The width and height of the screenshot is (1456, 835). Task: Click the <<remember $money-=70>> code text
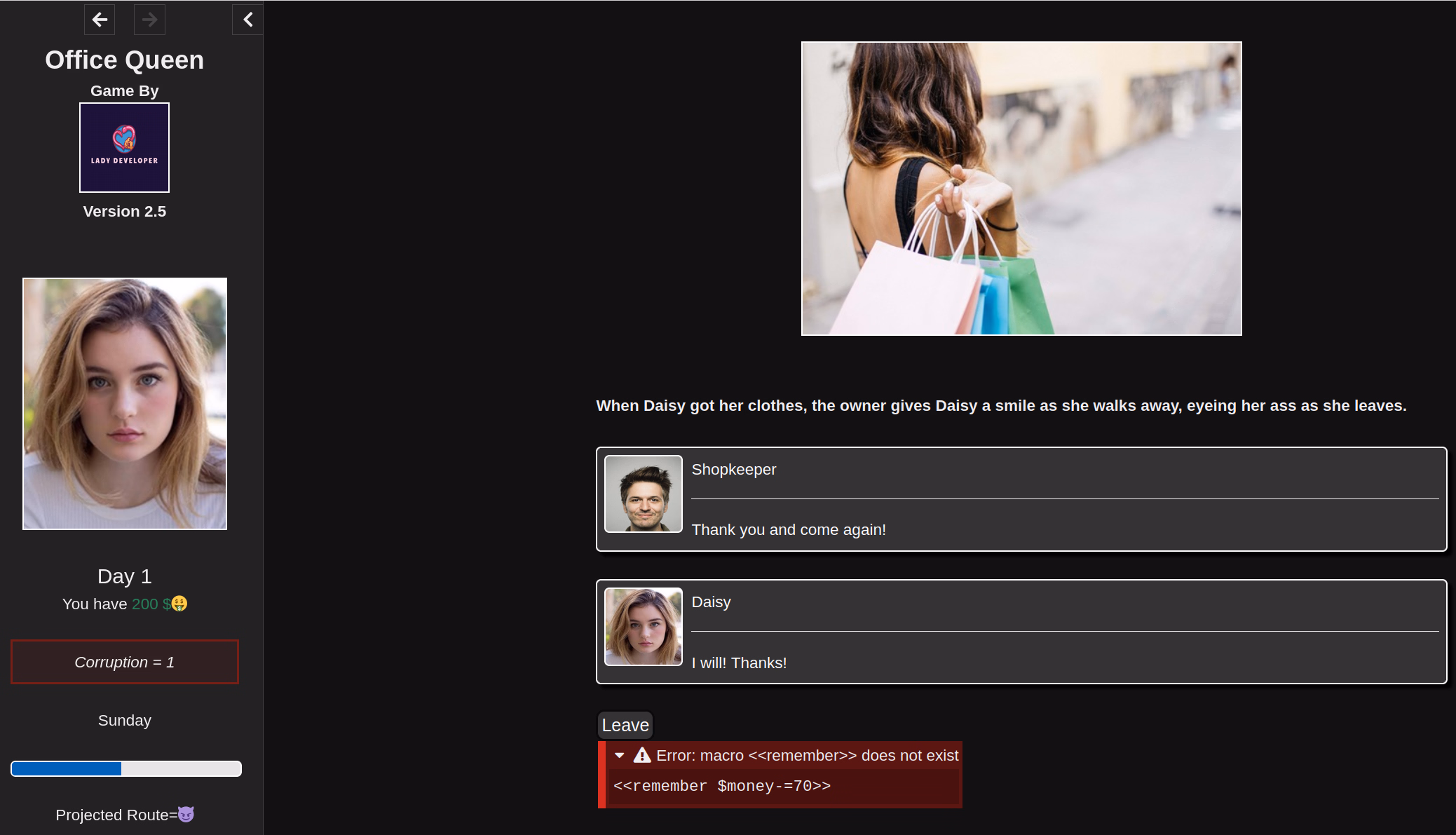pos(722,786)
